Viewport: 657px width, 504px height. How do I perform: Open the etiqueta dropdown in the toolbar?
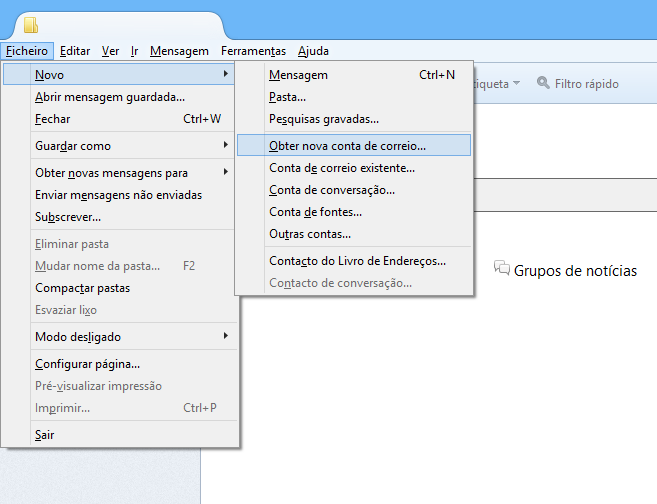click(498, 84)
